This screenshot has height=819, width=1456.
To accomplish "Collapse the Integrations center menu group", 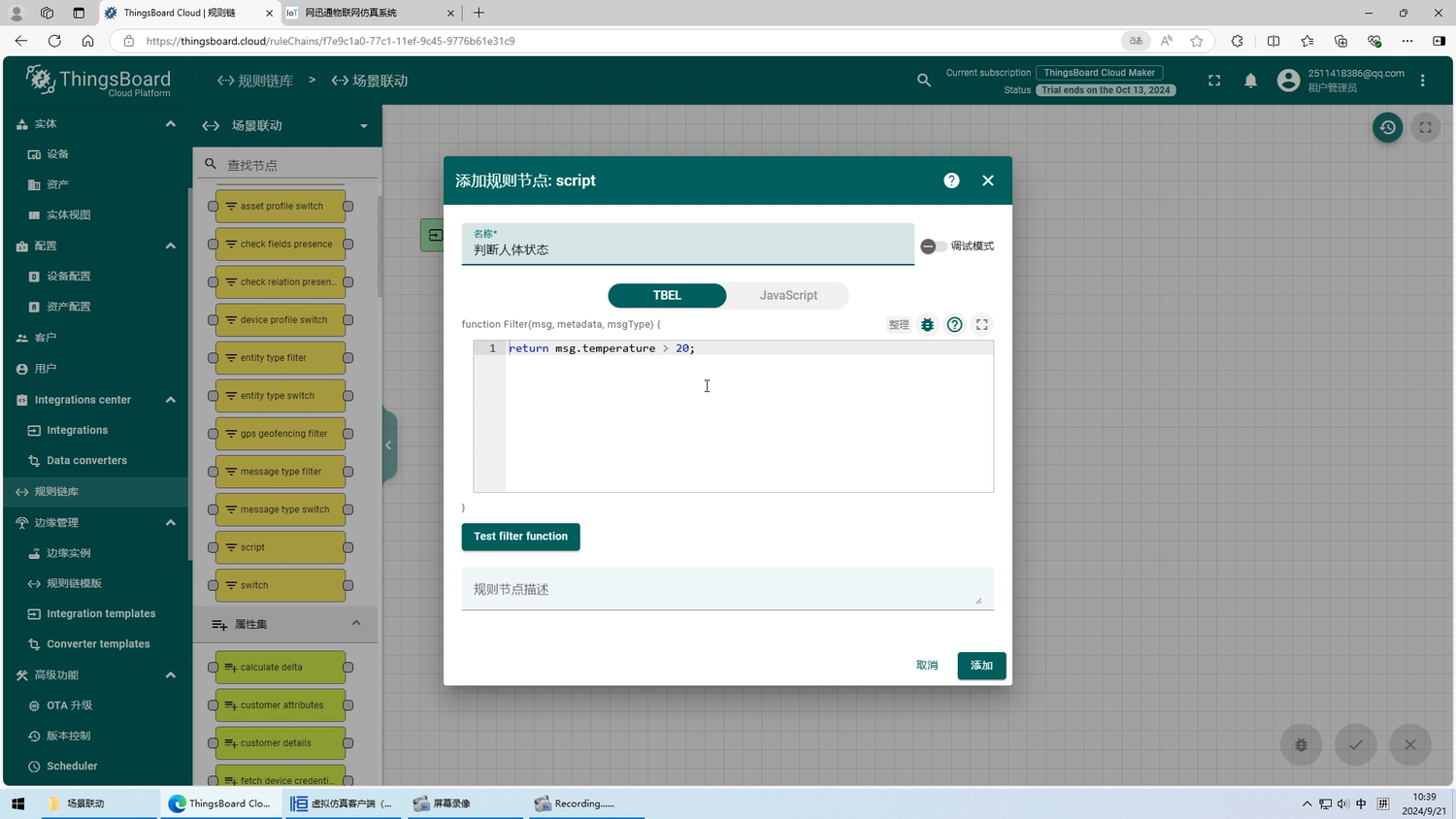I will tap(171, 400).
